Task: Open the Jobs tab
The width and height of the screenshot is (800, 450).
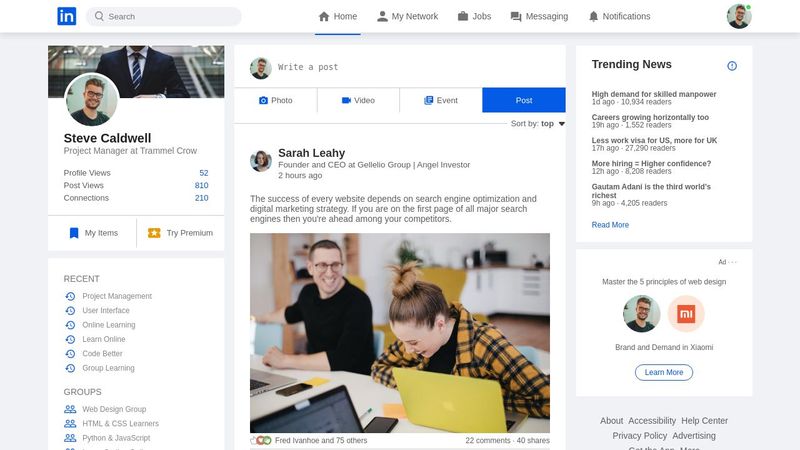Action: 474,16
